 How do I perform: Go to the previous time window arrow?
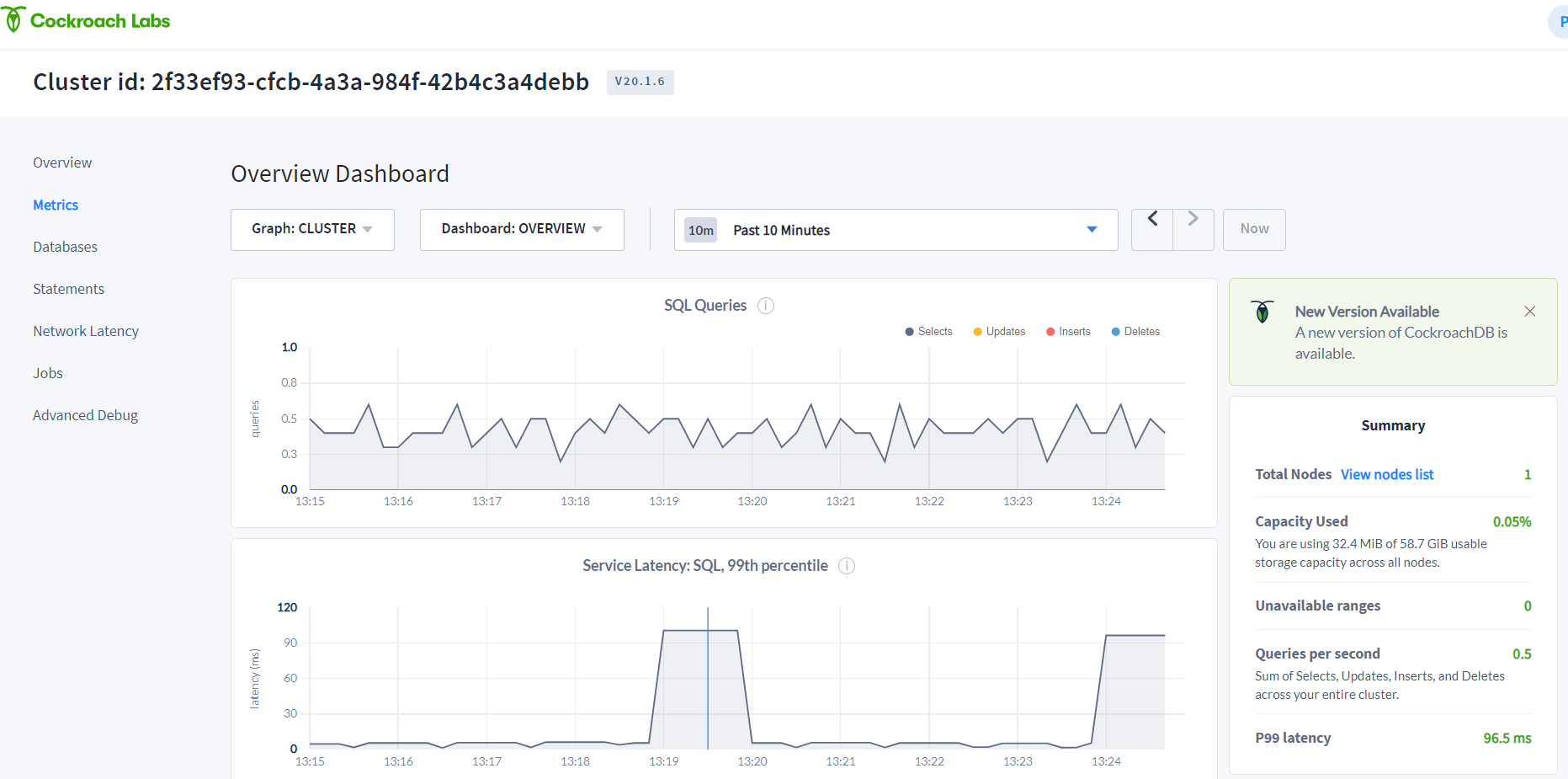click(1152, 229)
